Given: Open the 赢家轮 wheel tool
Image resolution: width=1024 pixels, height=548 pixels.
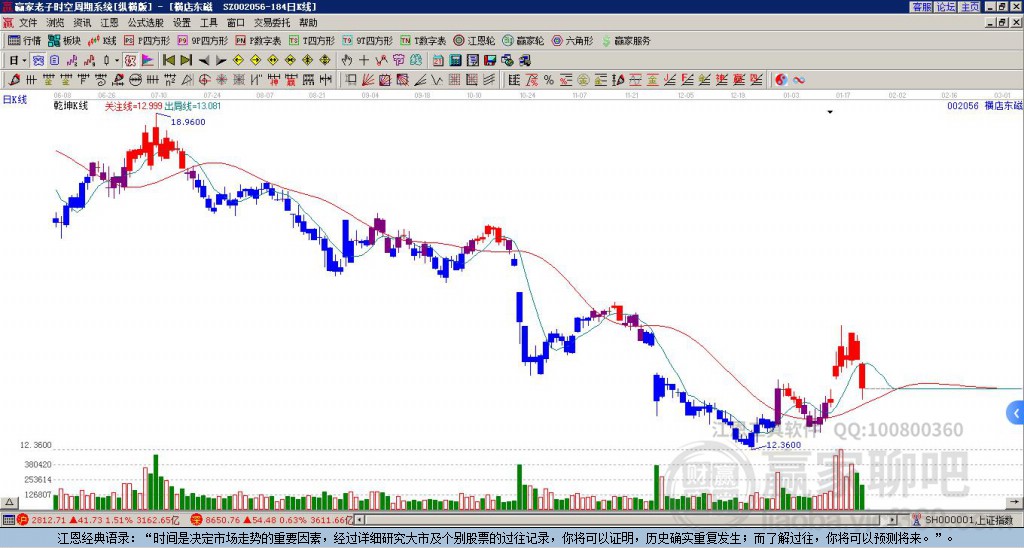Looking at the screenshot, I should pyautogui.click(x=523, y=40).
